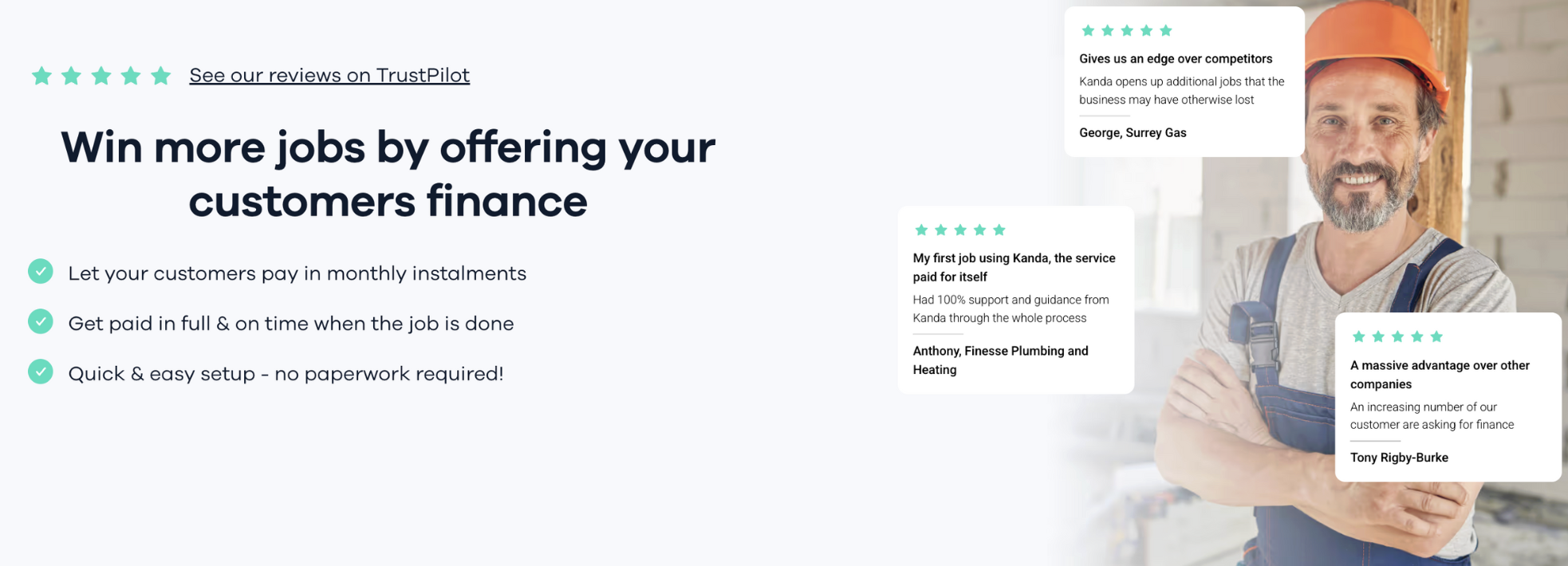This screenshot has height=566, width=1568.
Task: Click the George, Surrey Gas reviewer name
Action: click(1133, 132)
